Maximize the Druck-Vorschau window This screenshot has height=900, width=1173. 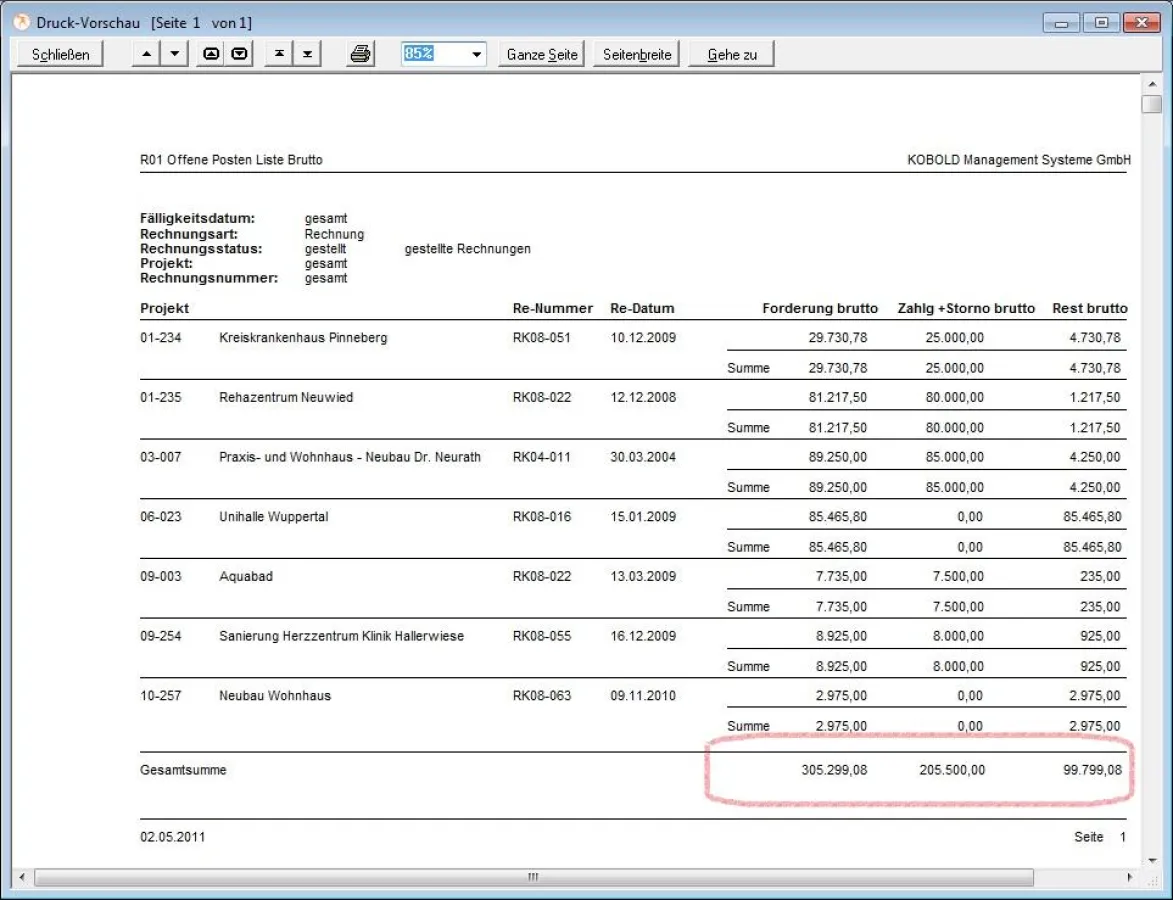coord(1101,22)
